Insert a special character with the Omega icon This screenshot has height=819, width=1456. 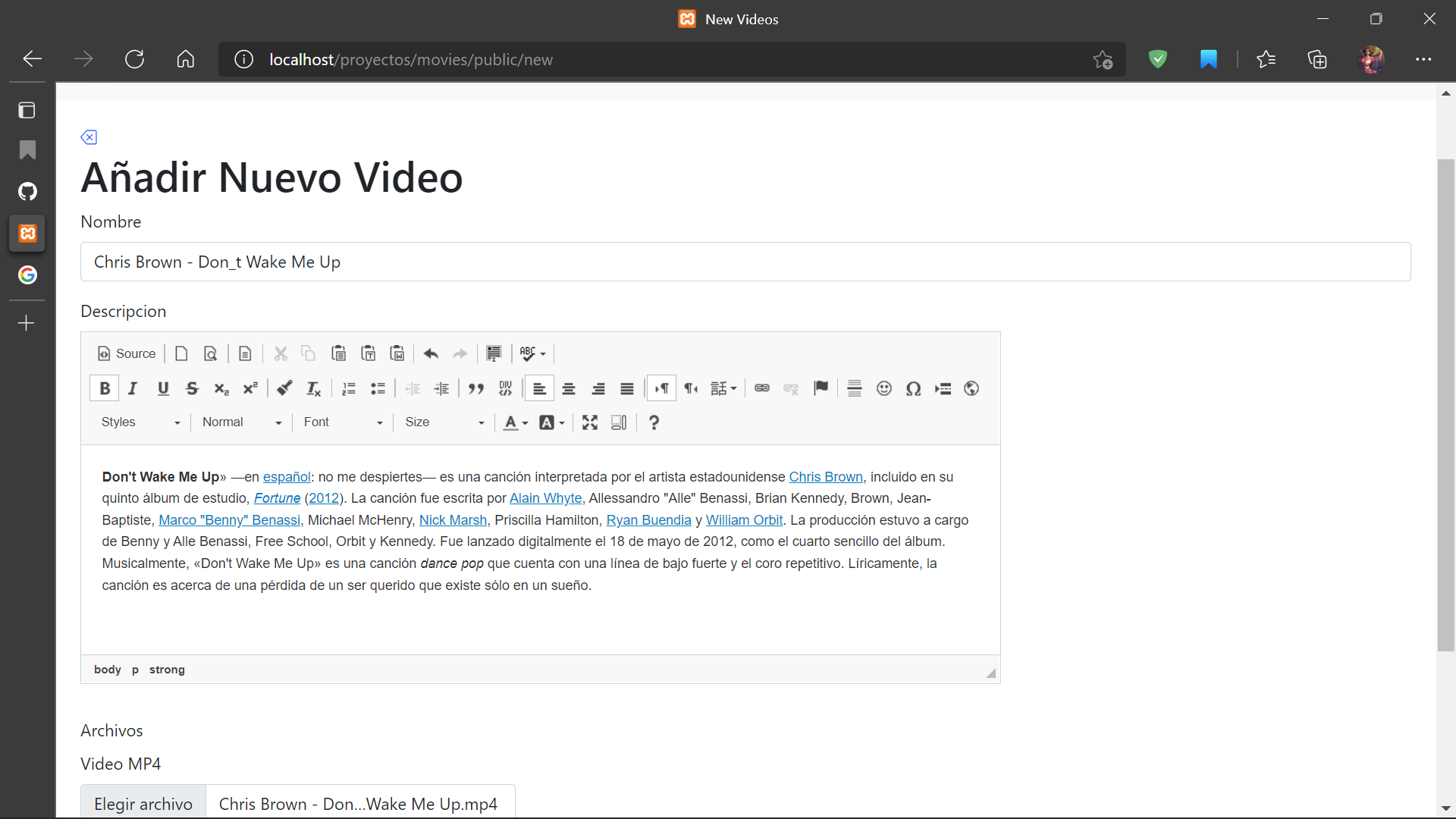click(913, 388)
